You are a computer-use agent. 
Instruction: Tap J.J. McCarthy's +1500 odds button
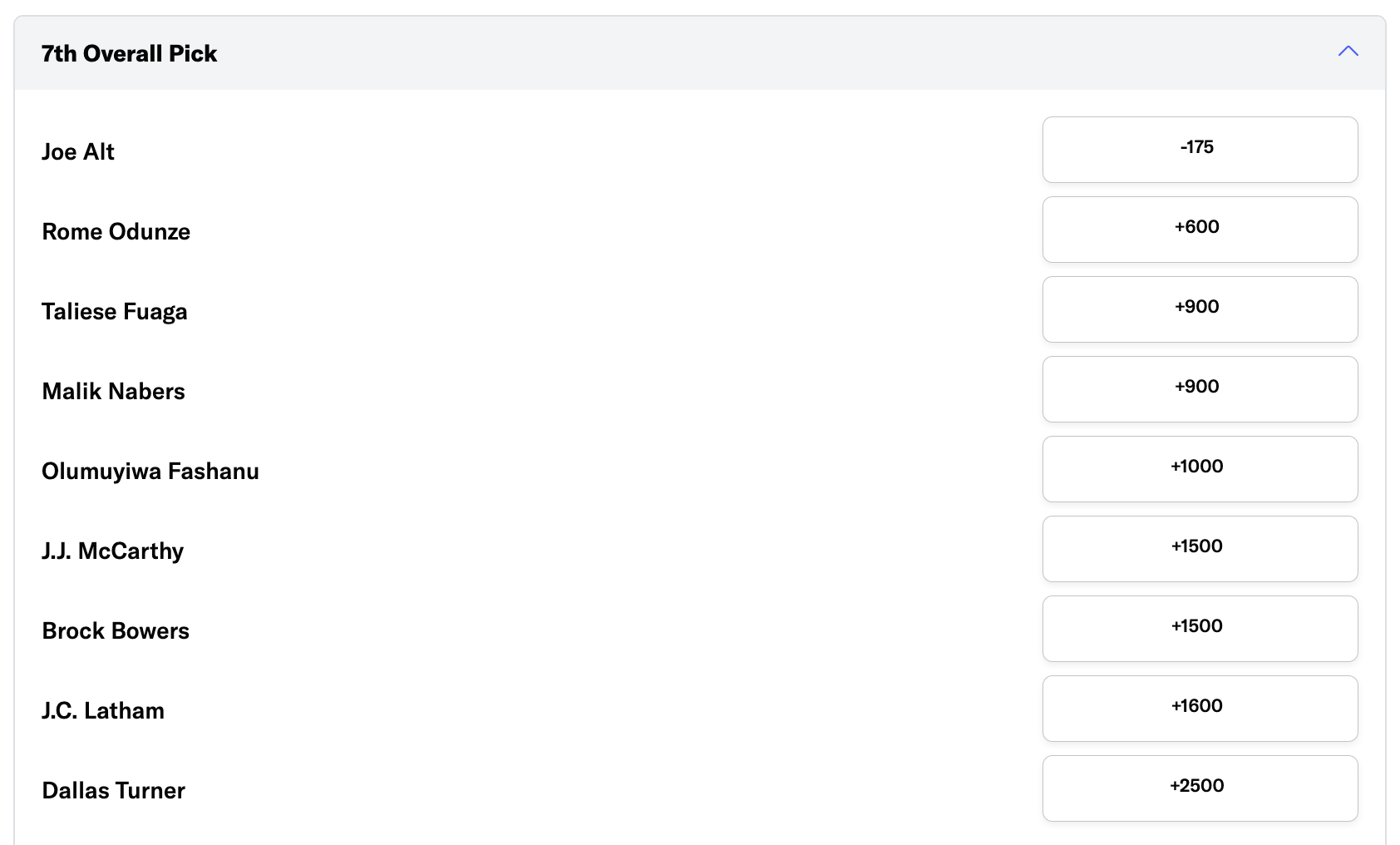pyautogui.click(x=1200, y=549)
